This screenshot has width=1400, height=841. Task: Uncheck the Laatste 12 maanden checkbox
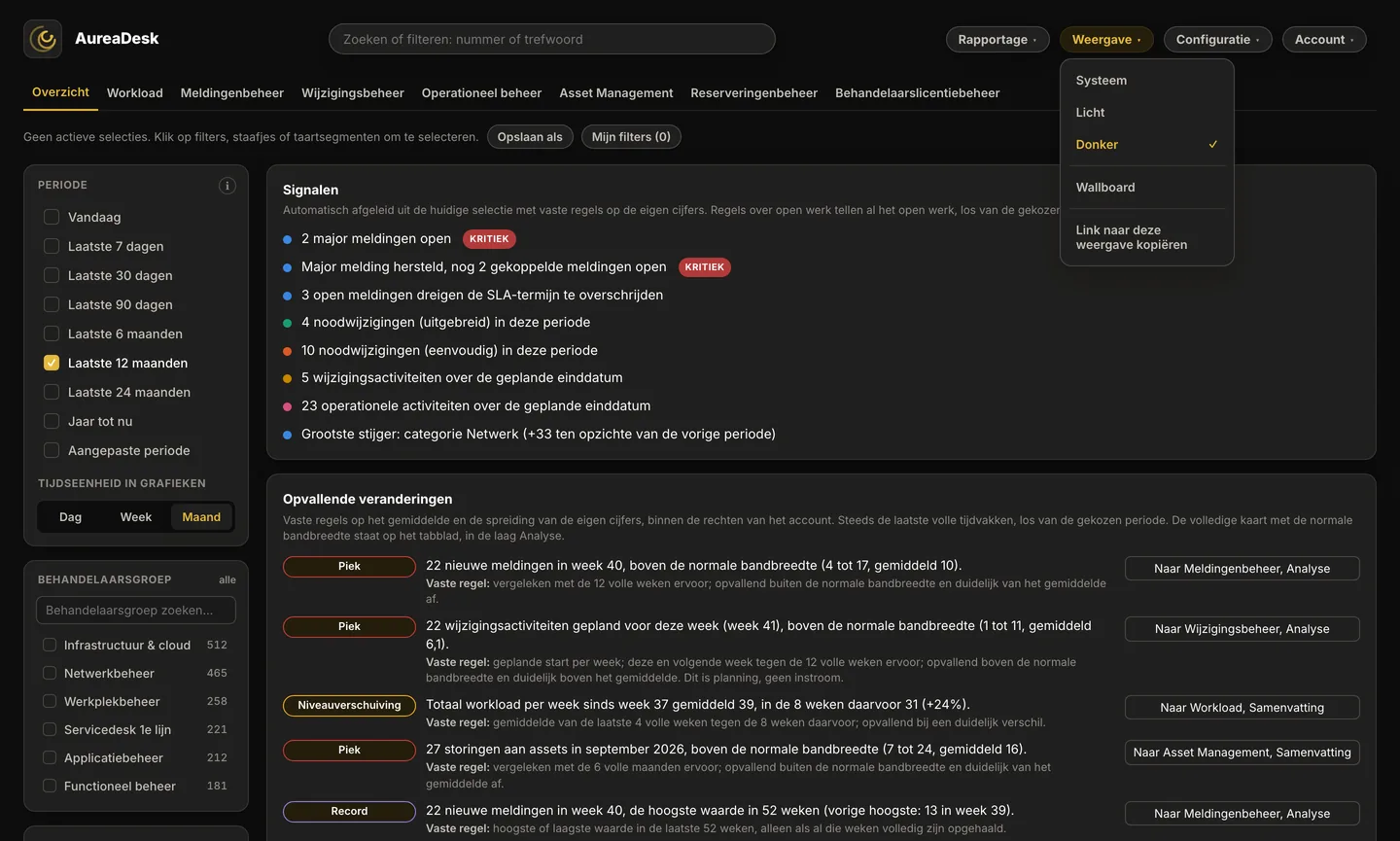coord(52,363)
